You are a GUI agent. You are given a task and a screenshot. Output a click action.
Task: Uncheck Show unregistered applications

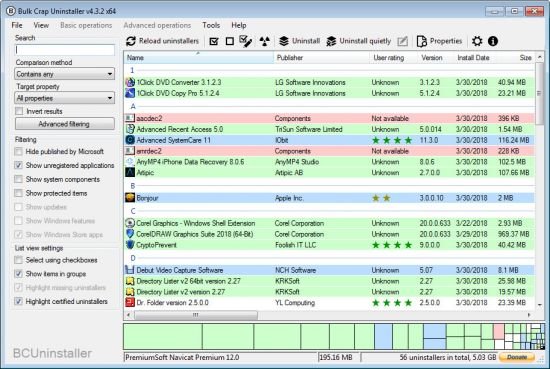18,165
